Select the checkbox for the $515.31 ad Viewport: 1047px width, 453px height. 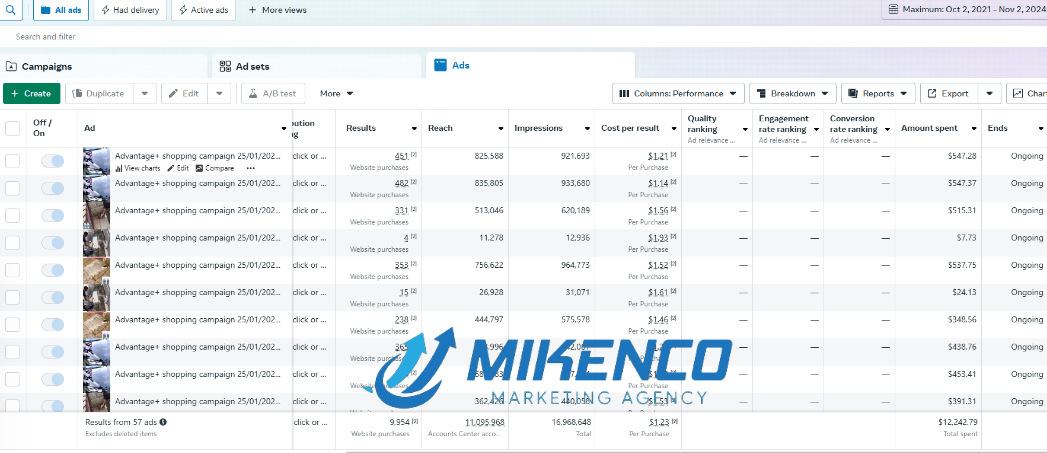pyautogui.click(x=13, y=216)
